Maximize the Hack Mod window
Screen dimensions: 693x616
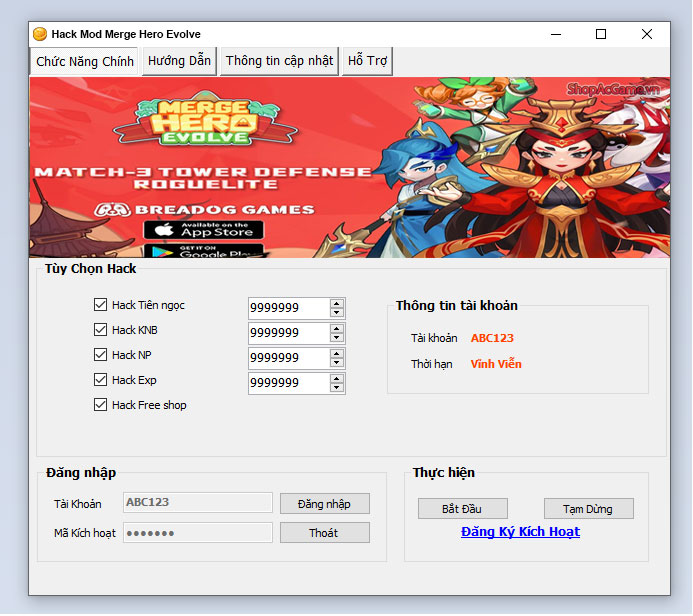click(601, 34)
